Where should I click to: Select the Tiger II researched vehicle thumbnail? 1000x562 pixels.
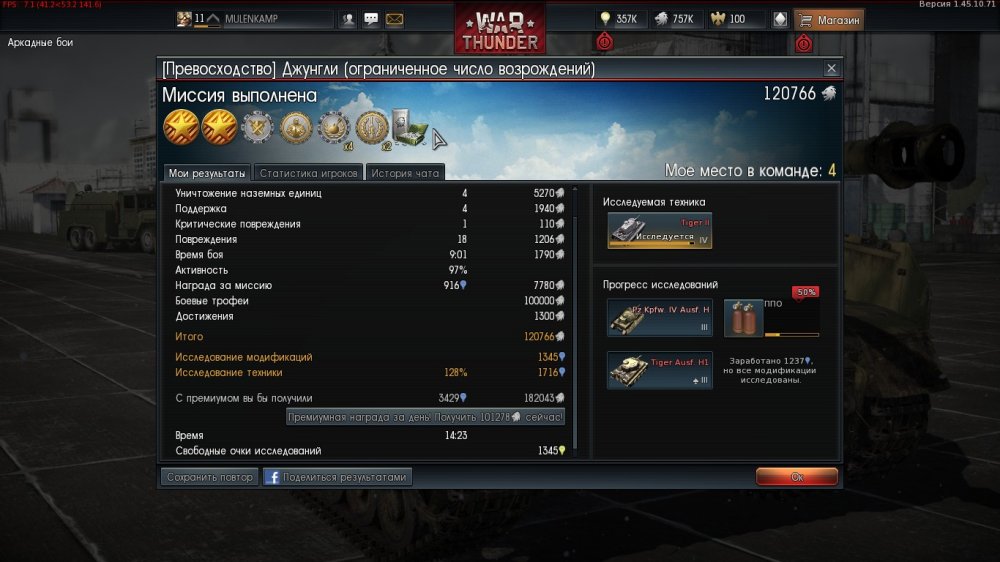click(x=659, y=231)
